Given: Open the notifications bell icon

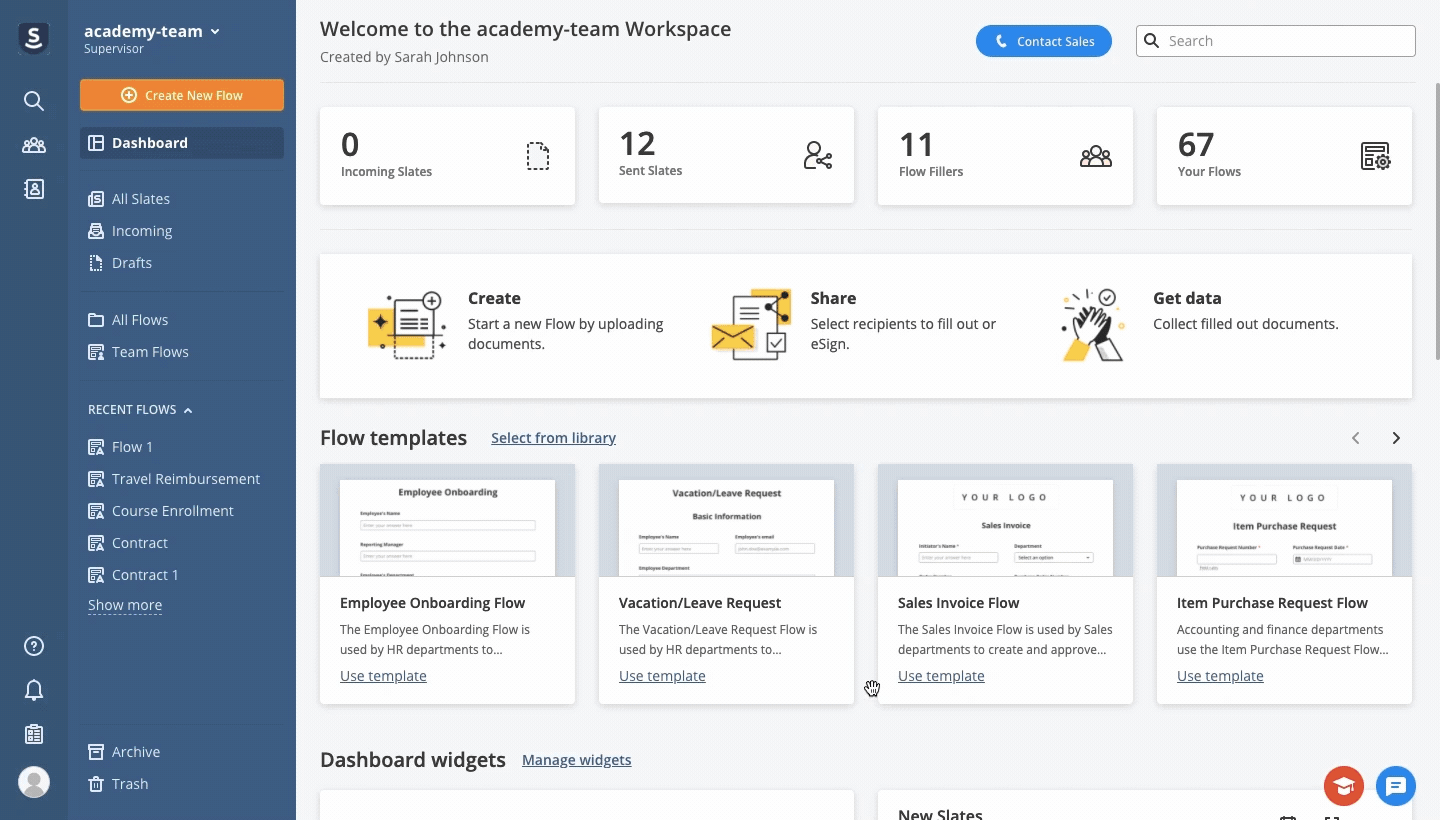Looking at the screenshot, I should click(34, 690).
